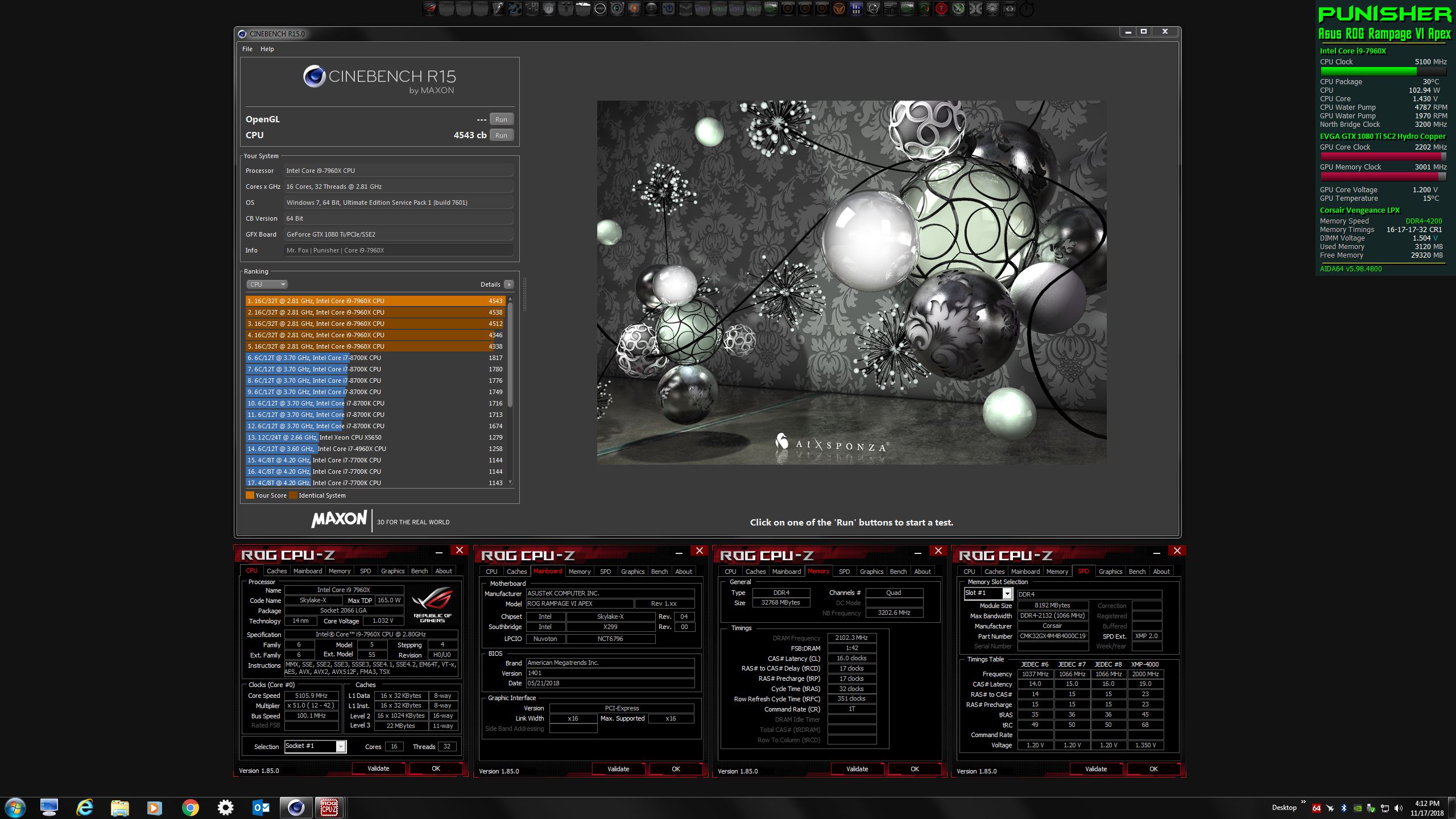Switch to Caches tab in first CPU-Z
The height and width of the screenshot is (819, 1456).
pos(276,571)
